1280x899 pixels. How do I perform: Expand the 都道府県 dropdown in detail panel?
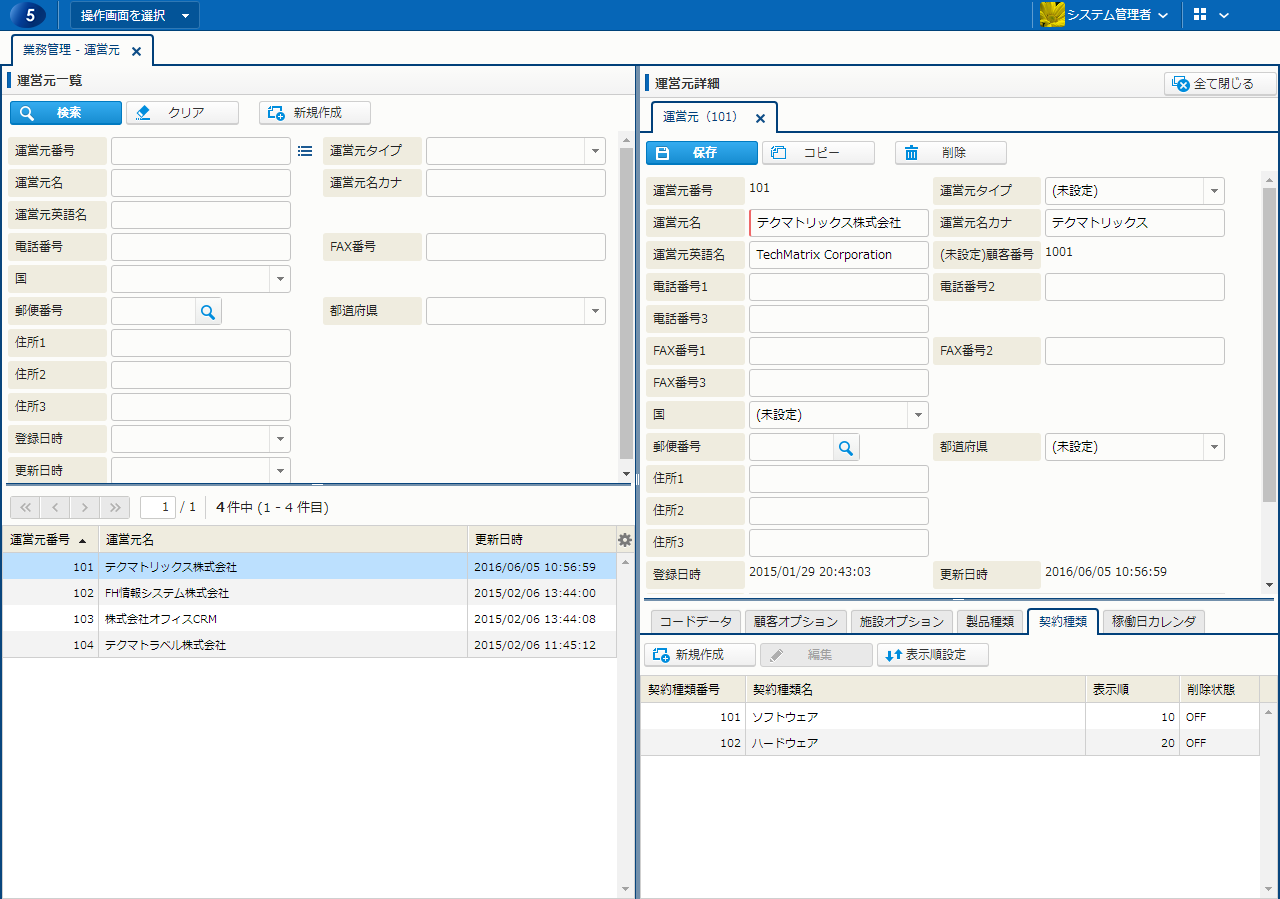pos(1213,447)
